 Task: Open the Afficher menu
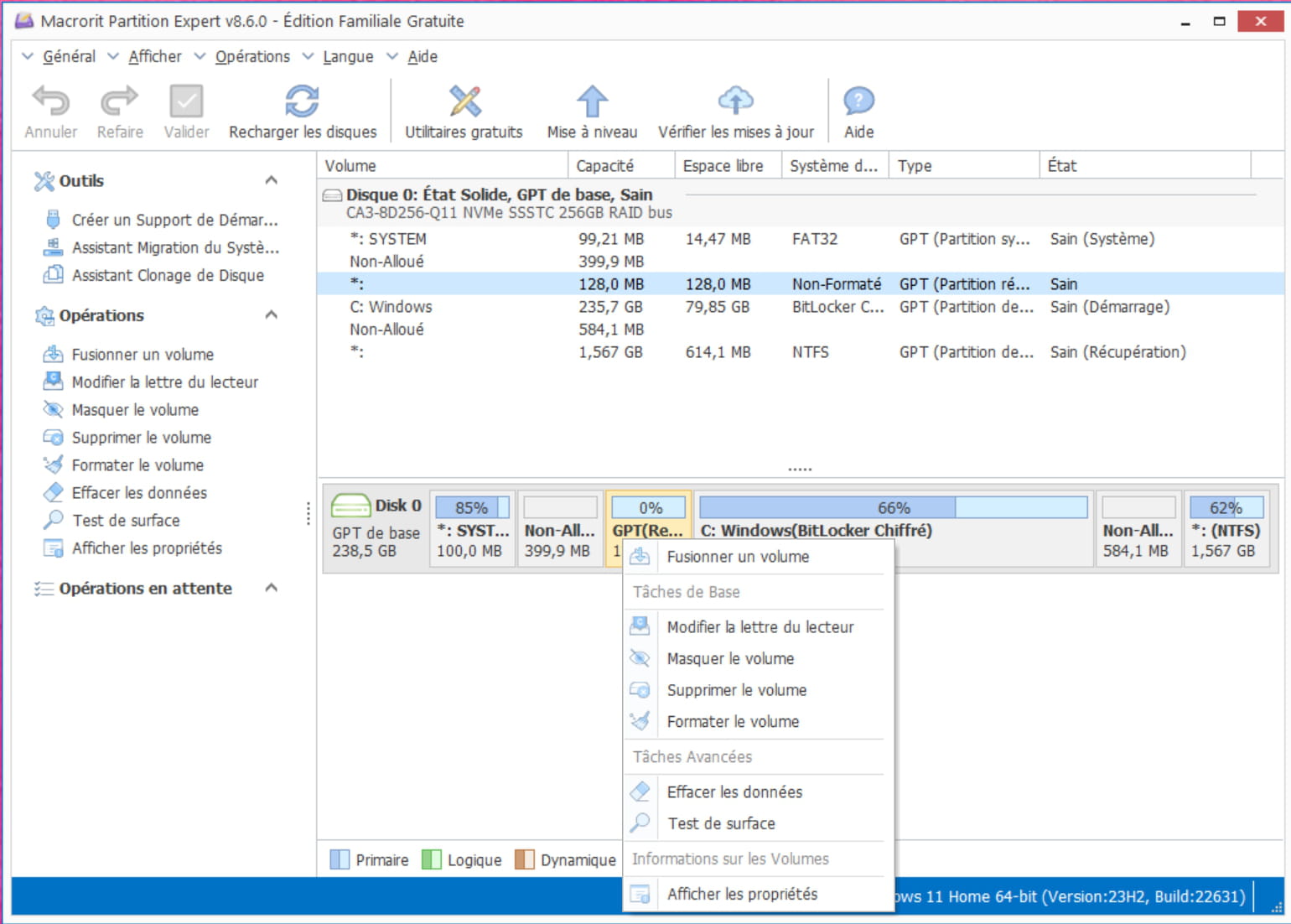click(x=155, y=56)
